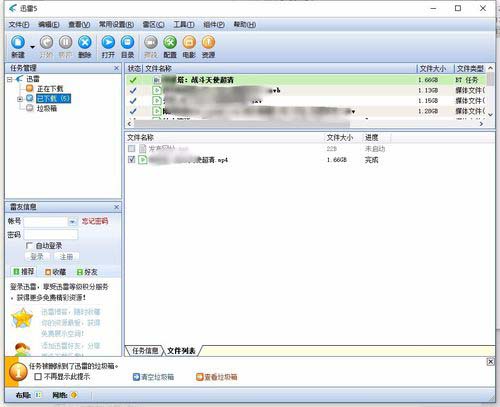
Task: Close the 任务管理 panel
Action: [116, 68]
